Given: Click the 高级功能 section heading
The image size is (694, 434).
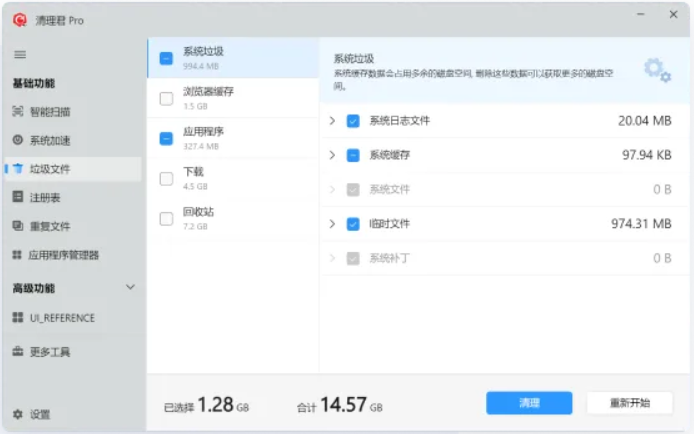Looking at the screenshot, I should tap(34, 288).
